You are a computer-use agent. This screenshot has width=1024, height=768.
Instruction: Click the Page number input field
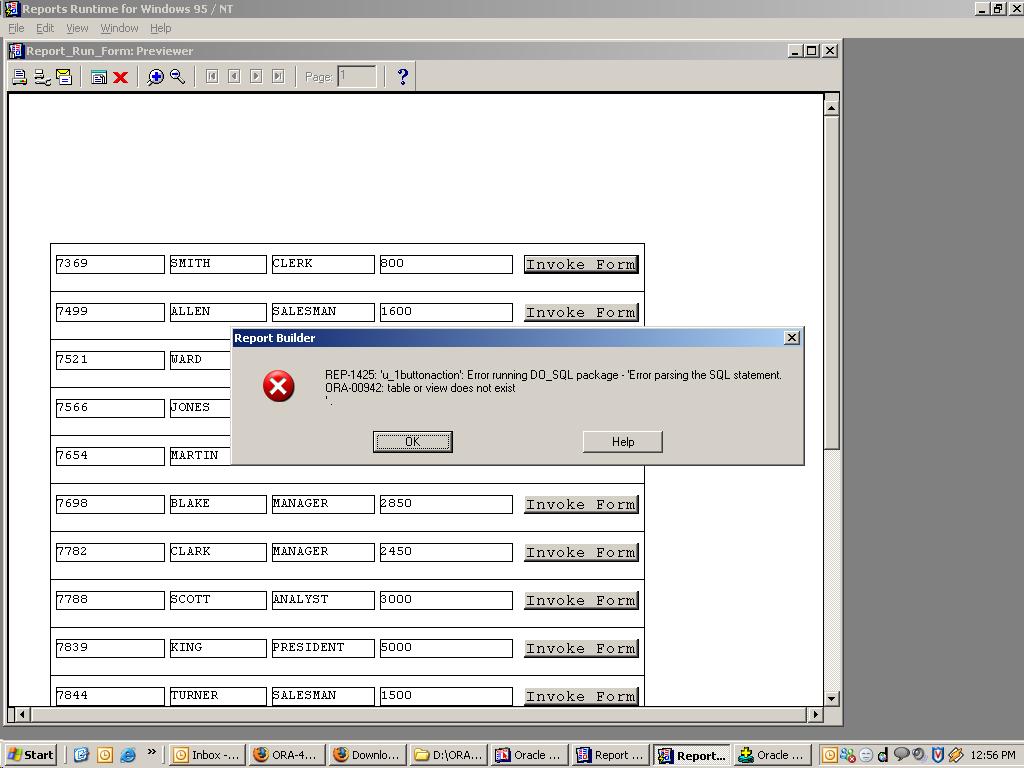tap(357, 77)
